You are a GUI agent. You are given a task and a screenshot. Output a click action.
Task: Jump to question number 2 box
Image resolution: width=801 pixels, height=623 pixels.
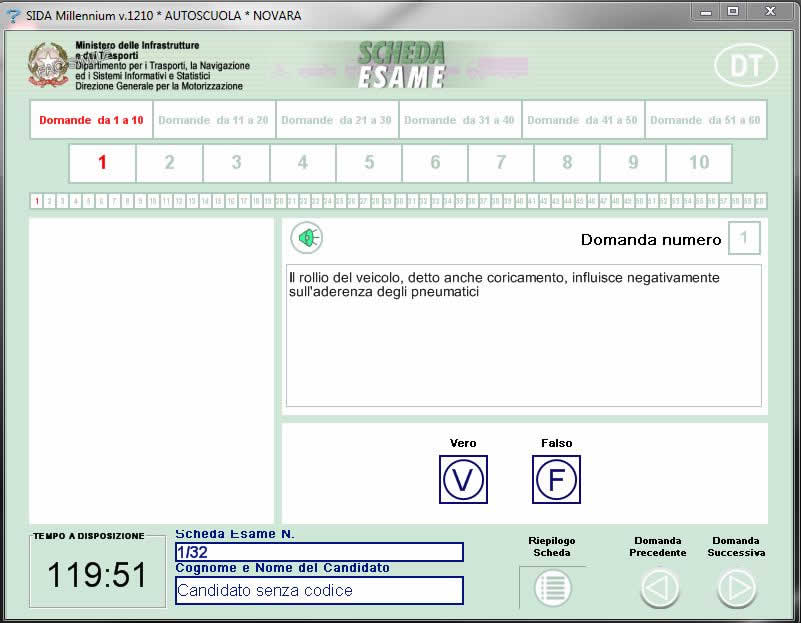[x=169, y=163]
